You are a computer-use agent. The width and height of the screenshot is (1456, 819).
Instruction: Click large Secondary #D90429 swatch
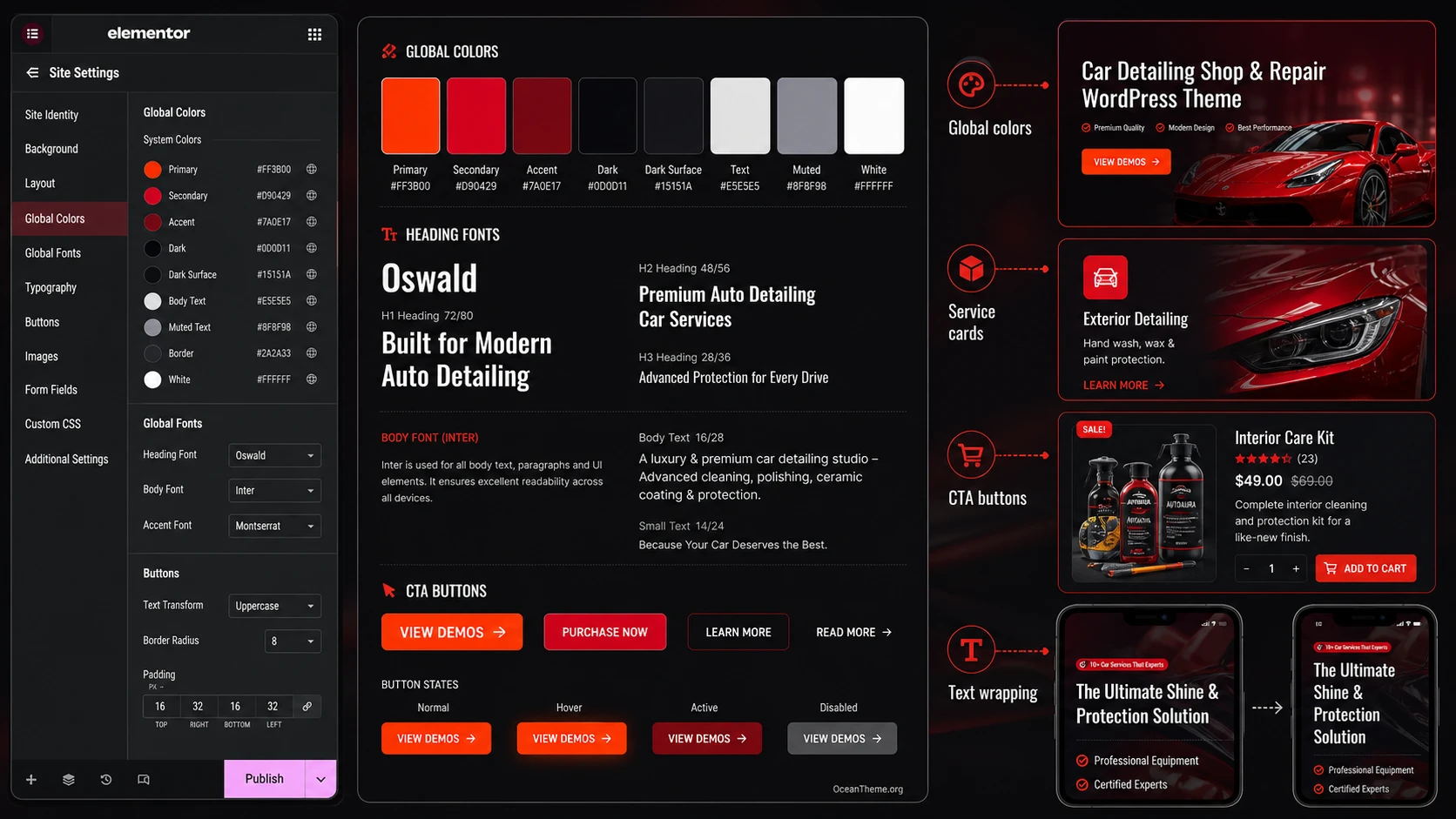pyautogui.click(x=476, y=116)
